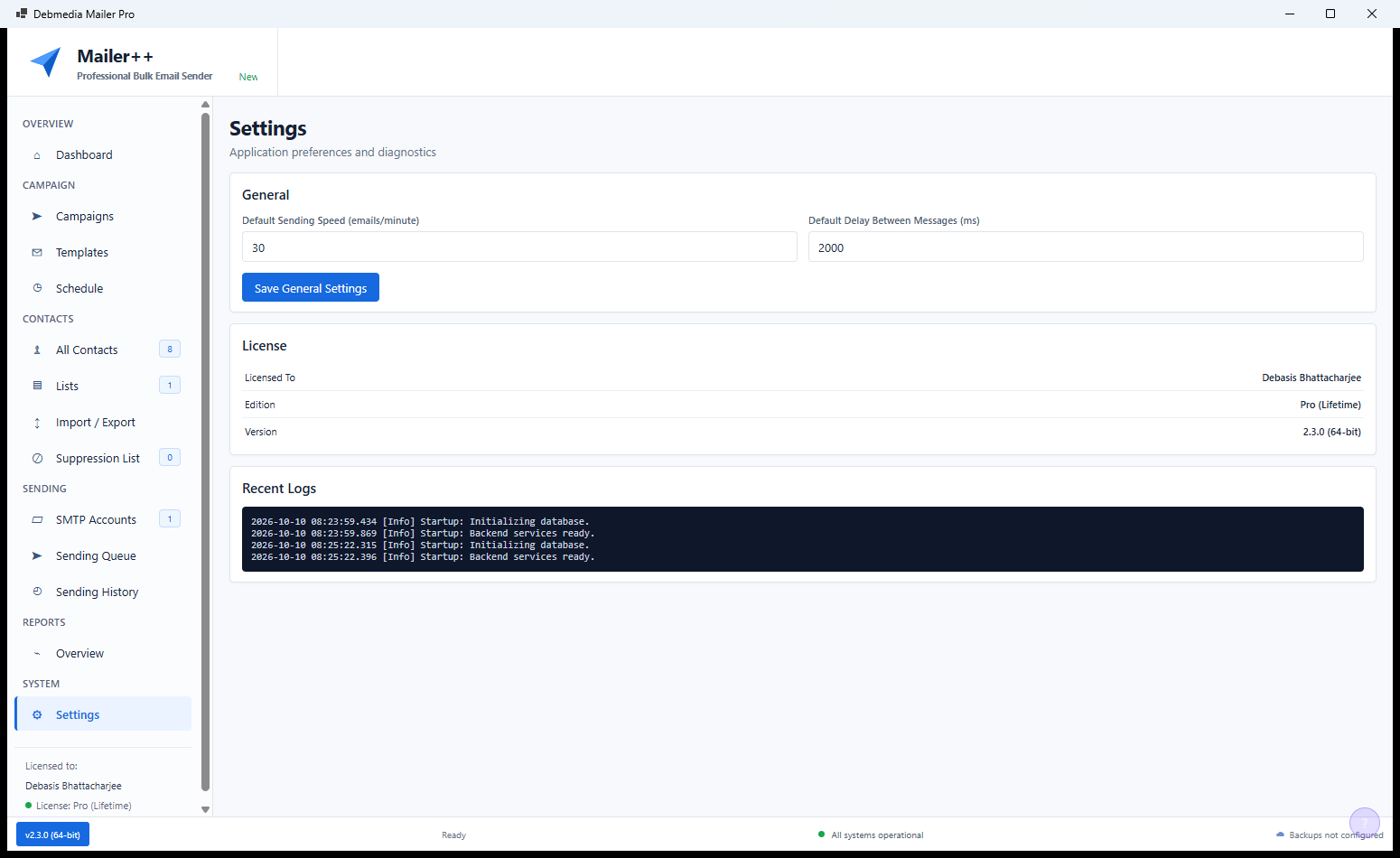Click the Suppression List blocked icon

37,459
